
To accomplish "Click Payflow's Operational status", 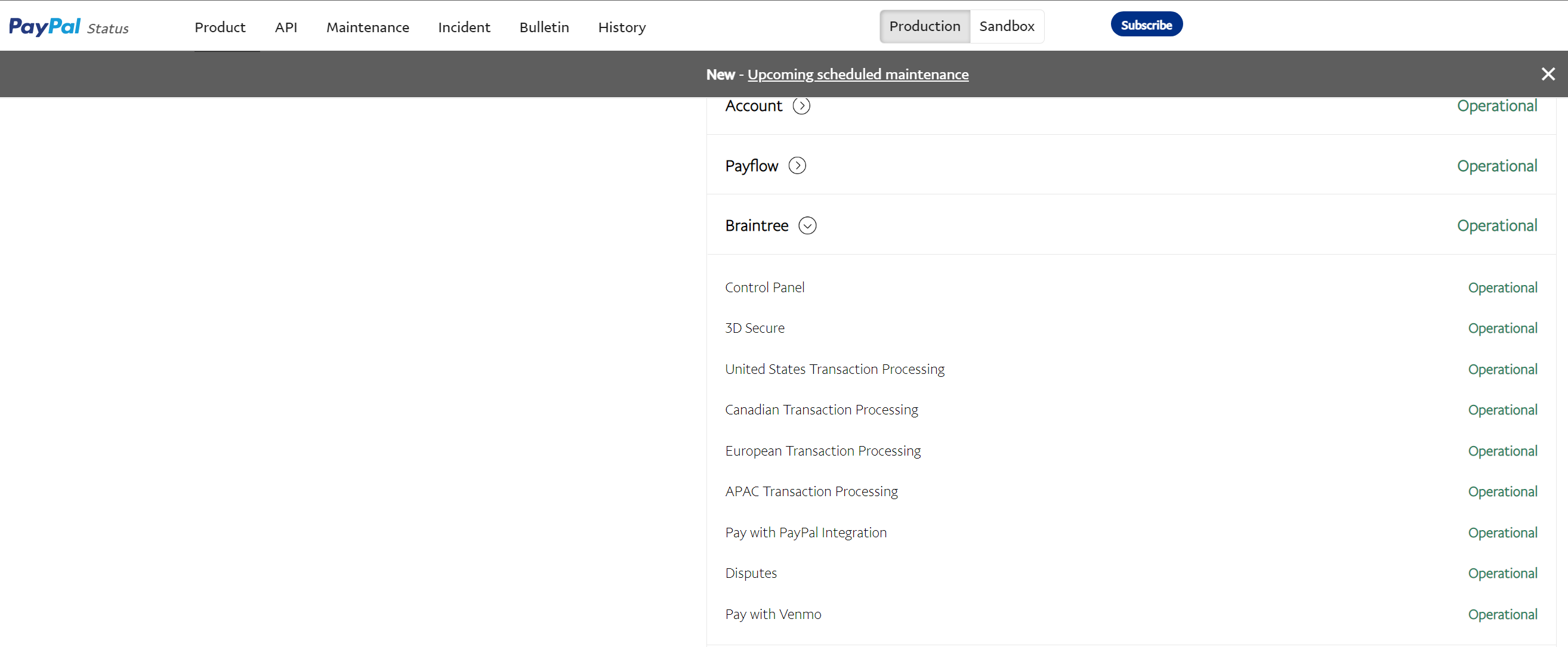I will (1497, 166).
